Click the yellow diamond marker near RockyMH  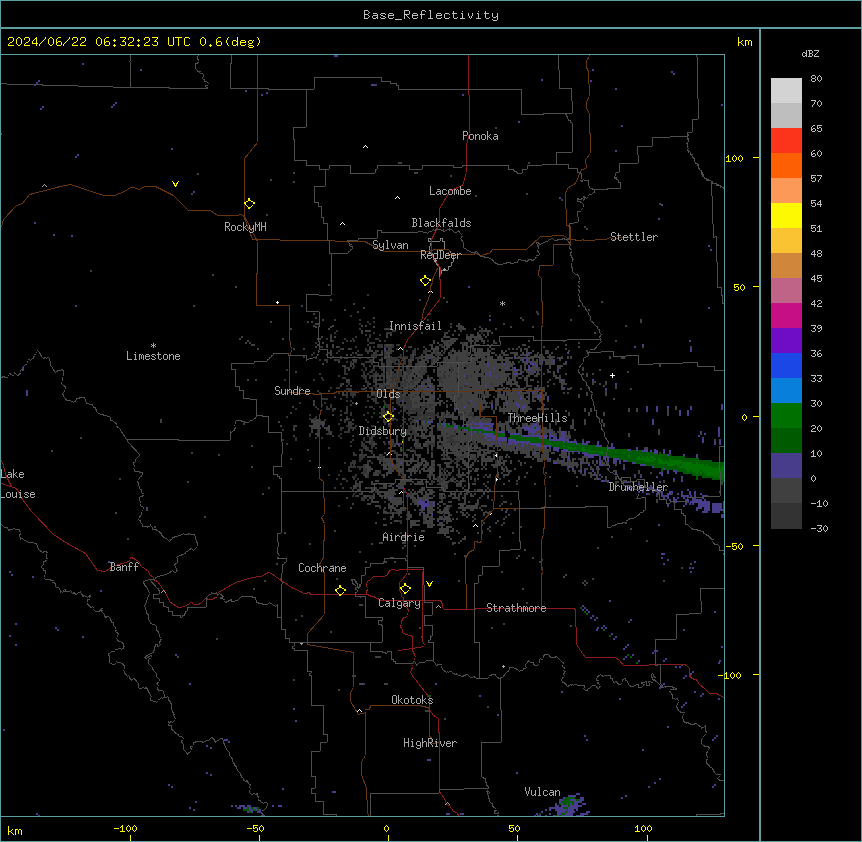click(x=250, y=204)
